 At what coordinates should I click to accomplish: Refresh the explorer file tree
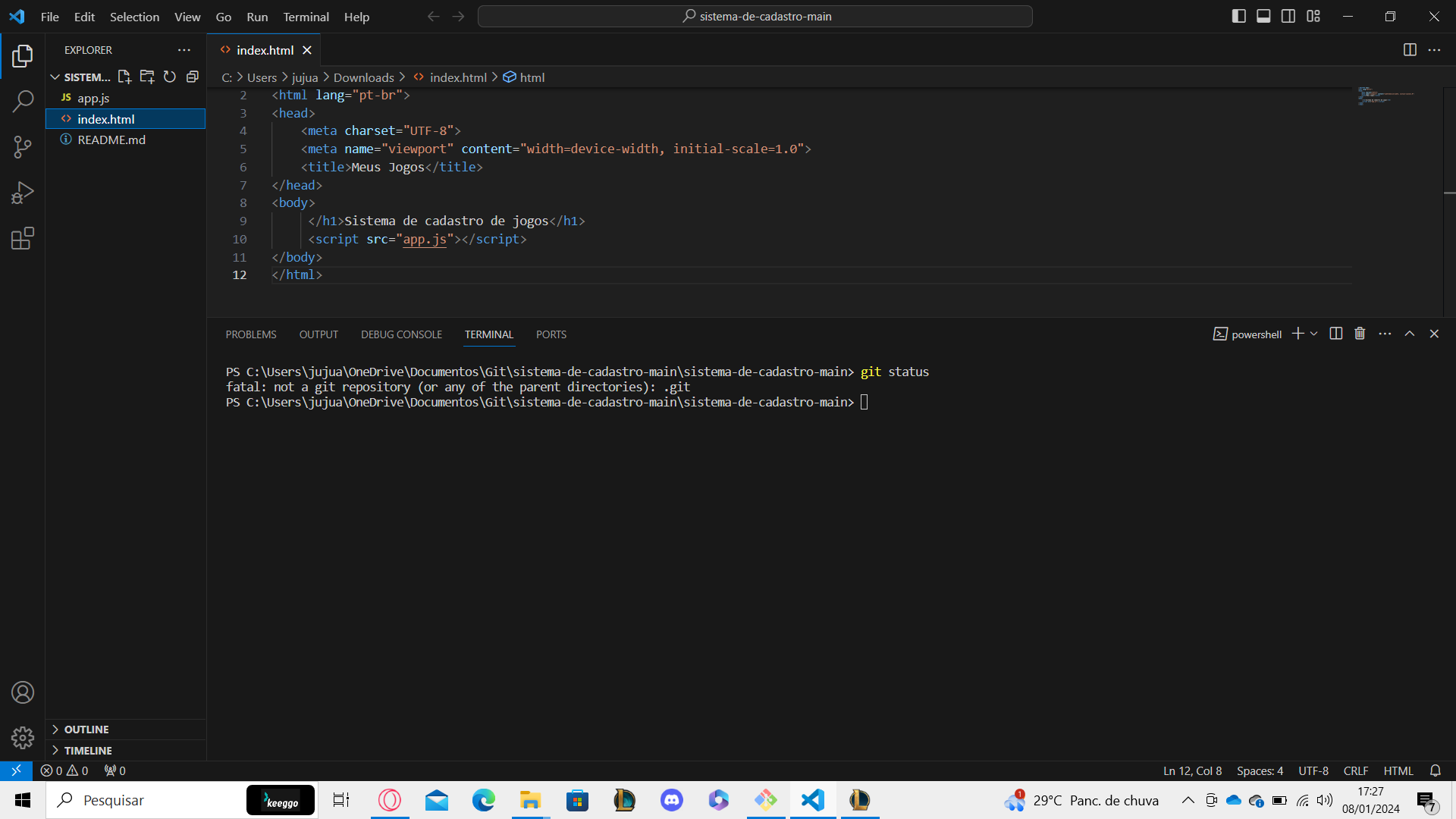click(170, 77)
